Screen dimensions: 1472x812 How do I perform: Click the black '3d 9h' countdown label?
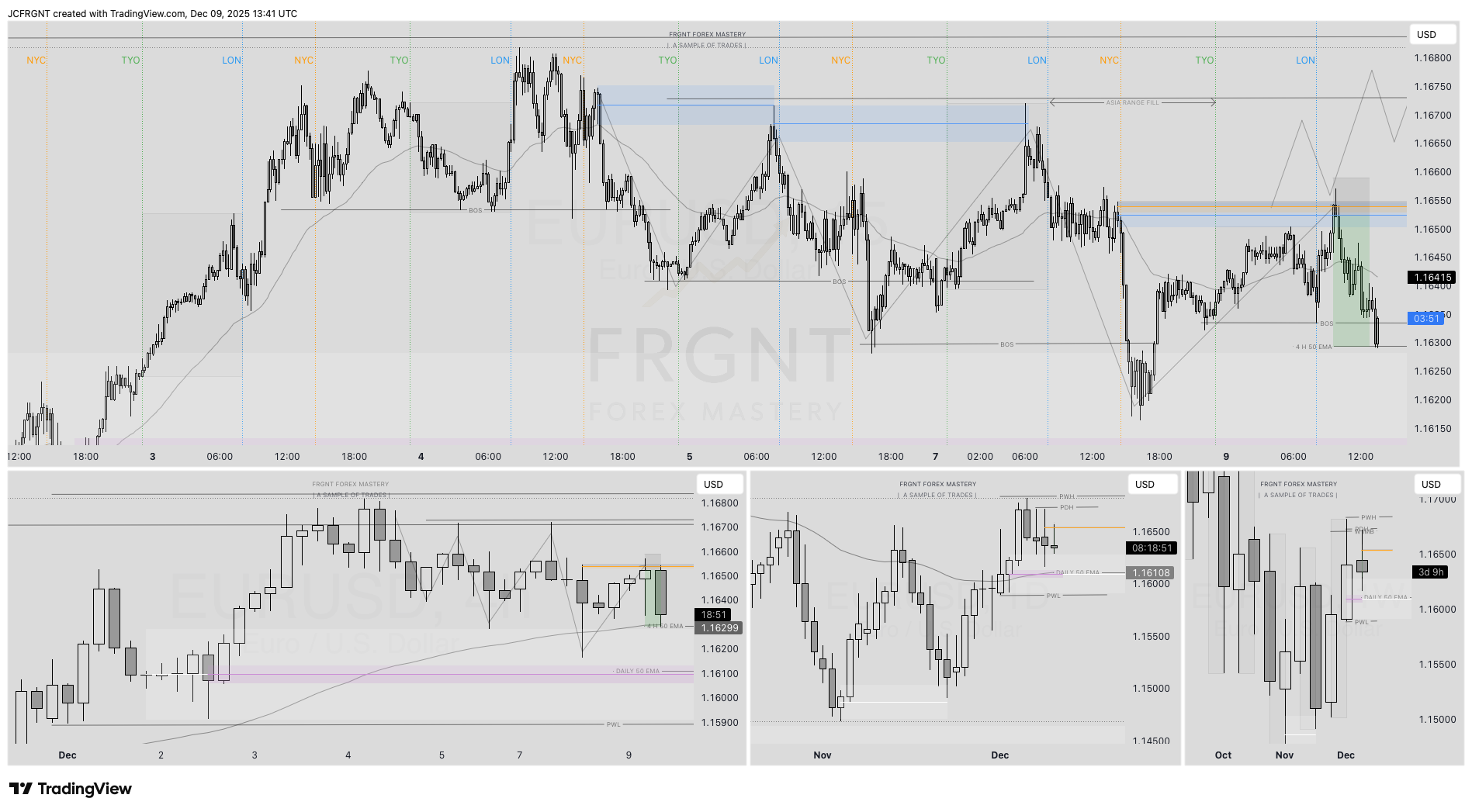coord(1431,572)
